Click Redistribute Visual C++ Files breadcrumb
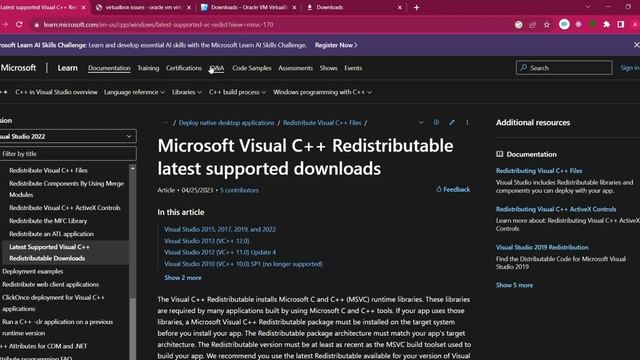The width and height of the screenshot is (640, 360). point(322,123)
